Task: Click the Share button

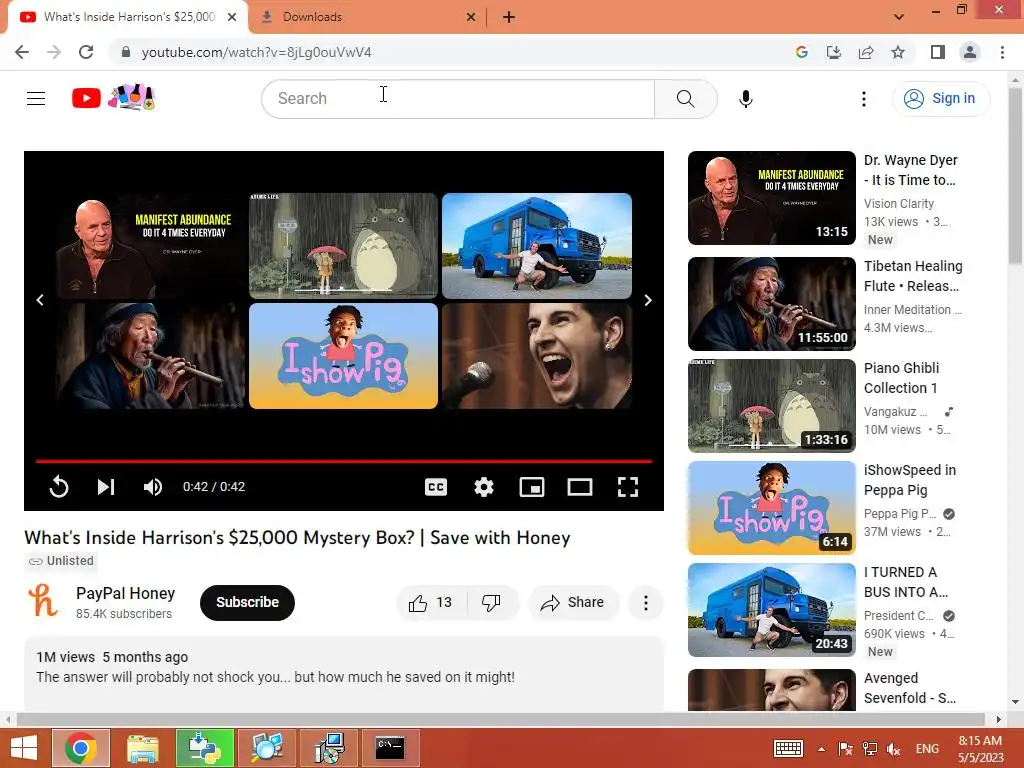Action: 573,603
